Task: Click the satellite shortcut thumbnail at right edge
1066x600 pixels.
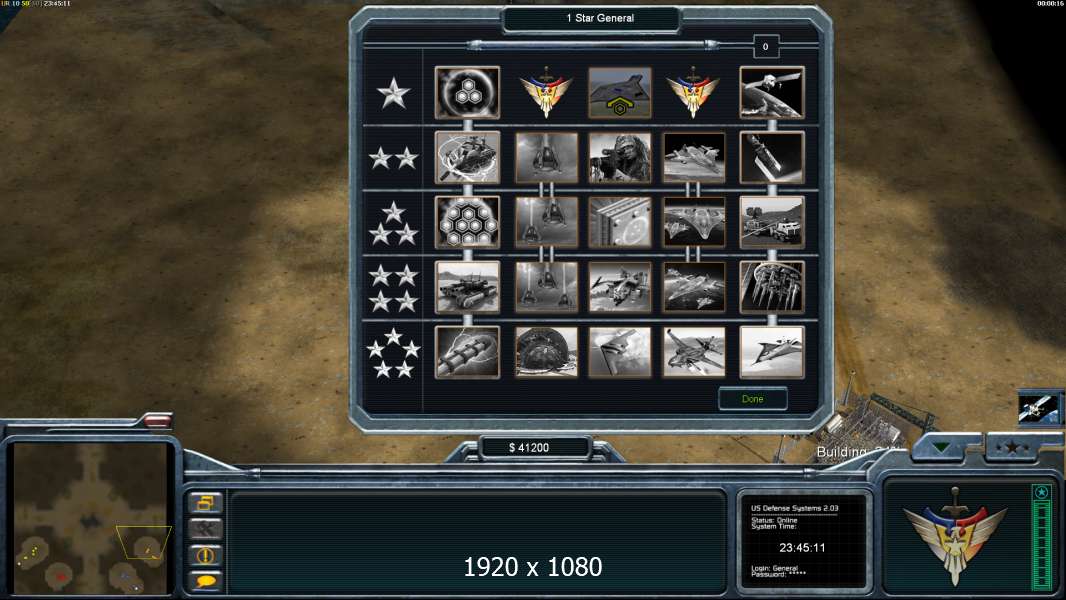Action: pos(1038,410)
